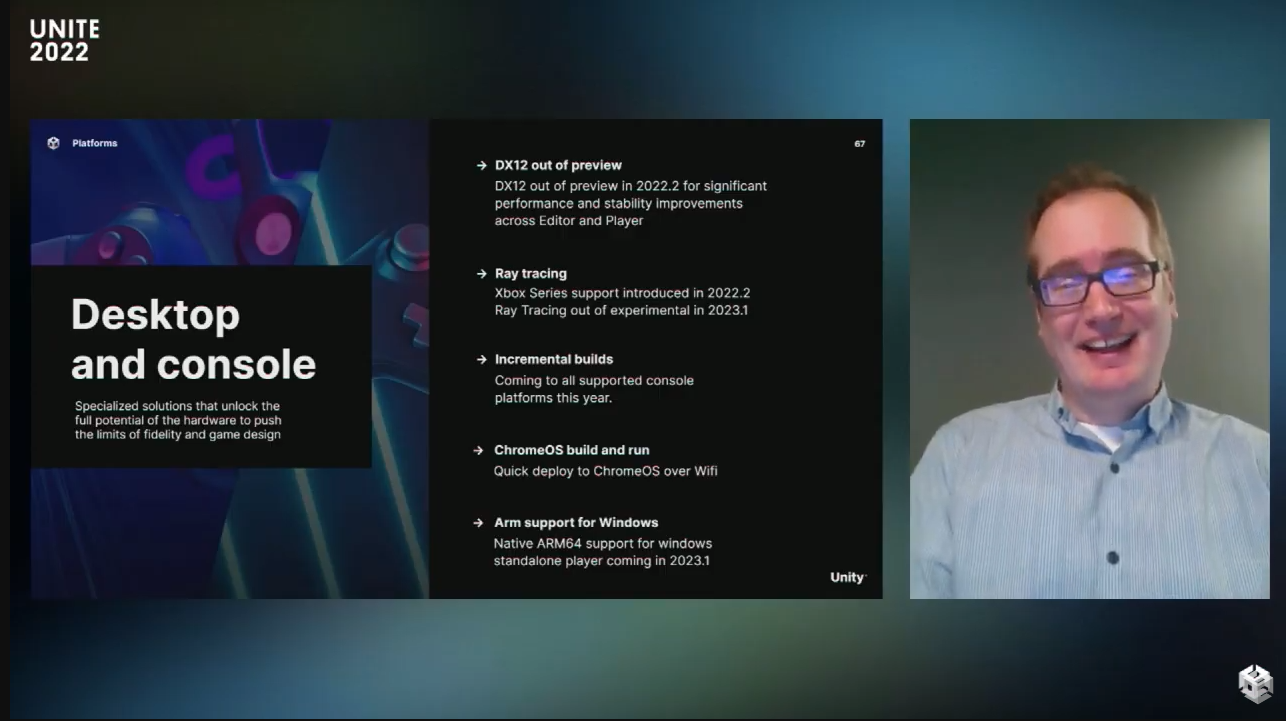Viewport: 1286px width, 721px height.
Task: Click the arrow beside Incremental builds
Action: (482, 360)
